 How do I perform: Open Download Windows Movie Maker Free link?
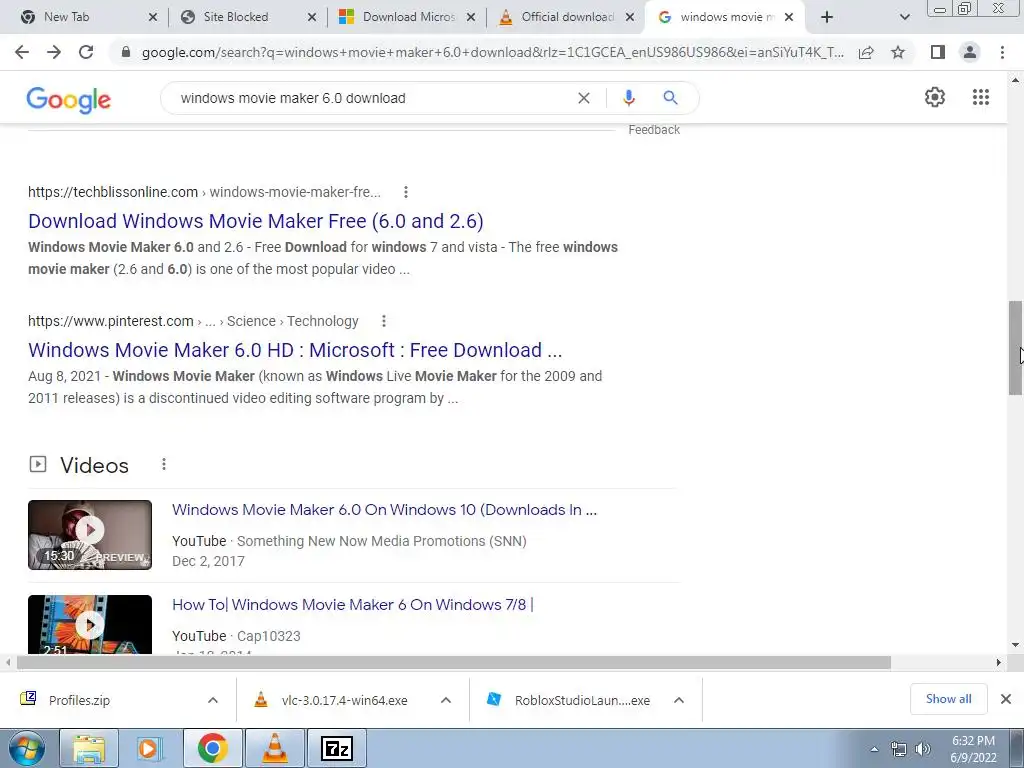click(x=255, y=221)
